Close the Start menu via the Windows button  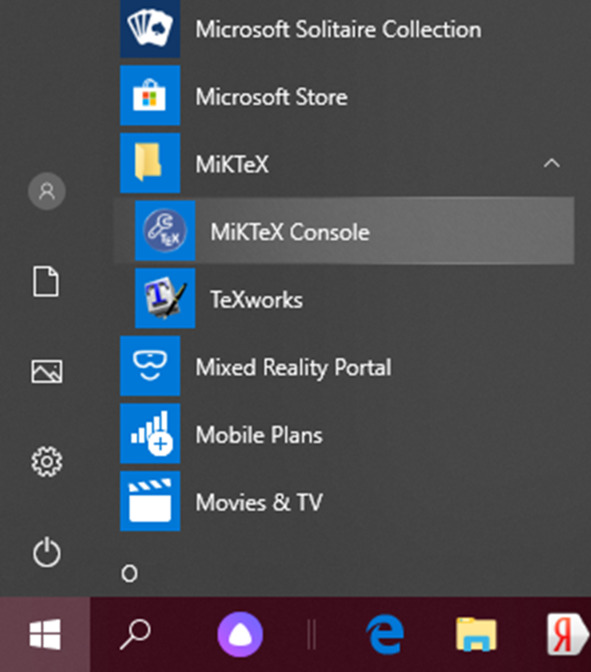[45, 634]
